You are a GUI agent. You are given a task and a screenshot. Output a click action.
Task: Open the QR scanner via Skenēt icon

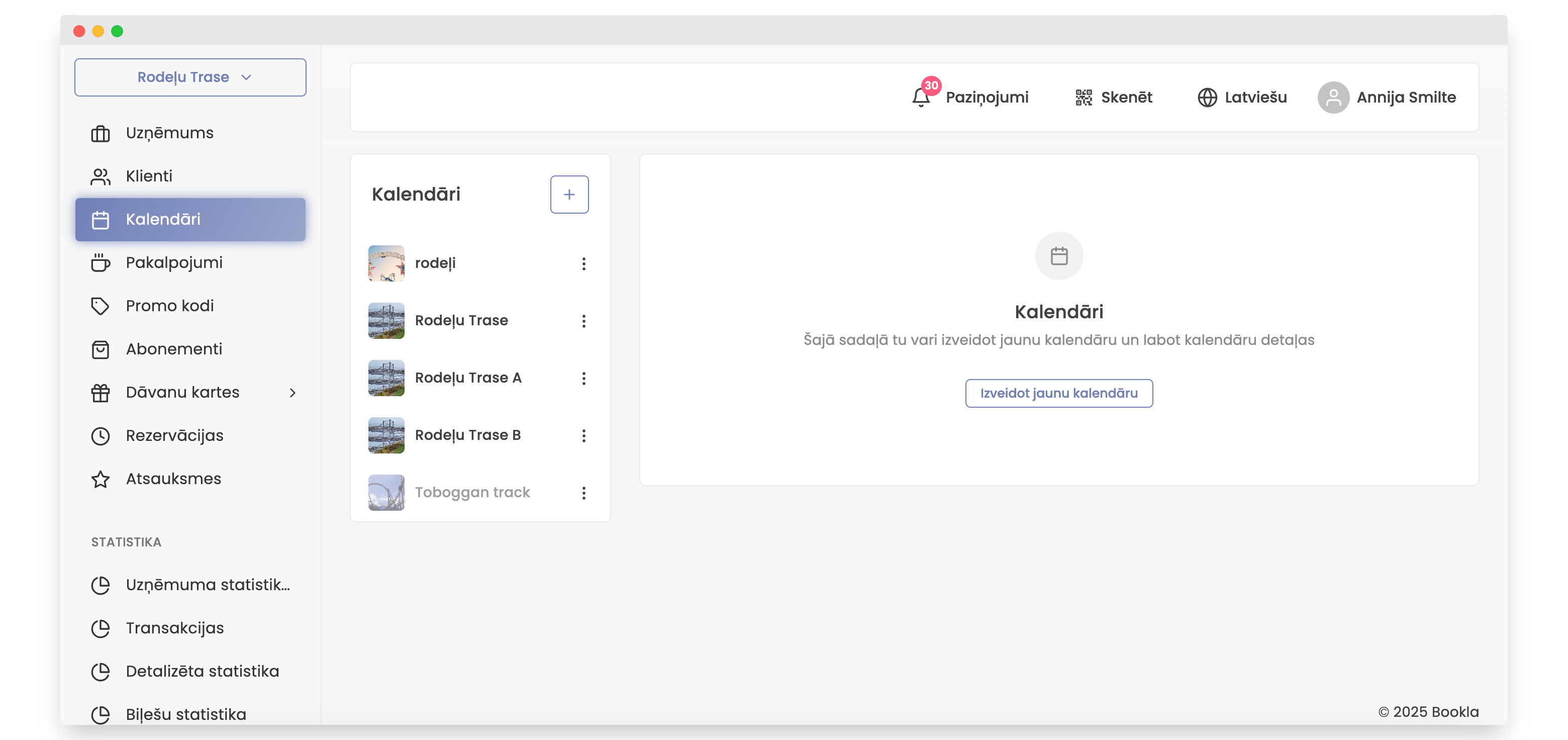click(1083, 98)
